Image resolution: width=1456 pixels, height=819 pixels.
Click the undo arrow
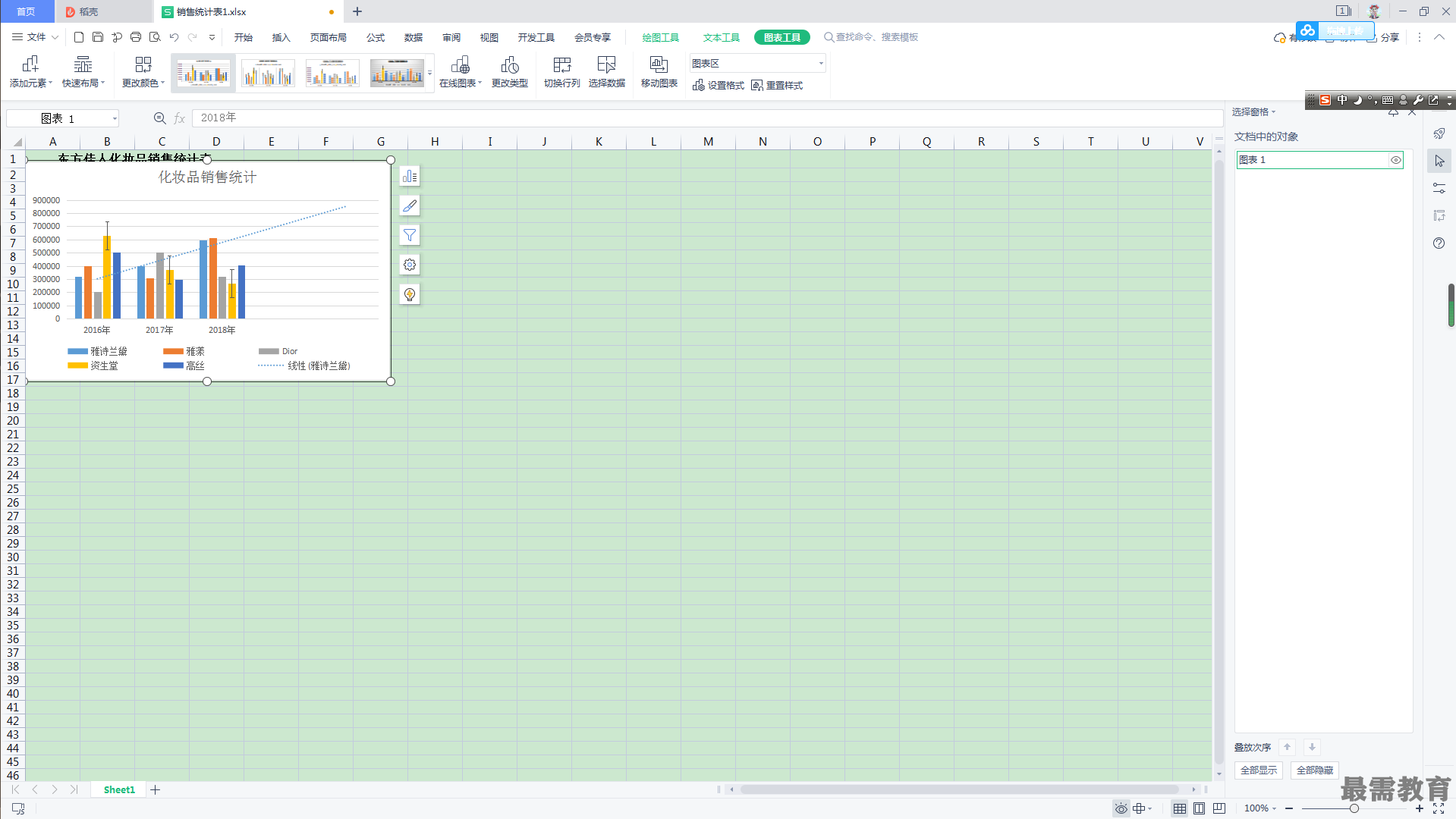pyautogui.click(x=174, y=37)
